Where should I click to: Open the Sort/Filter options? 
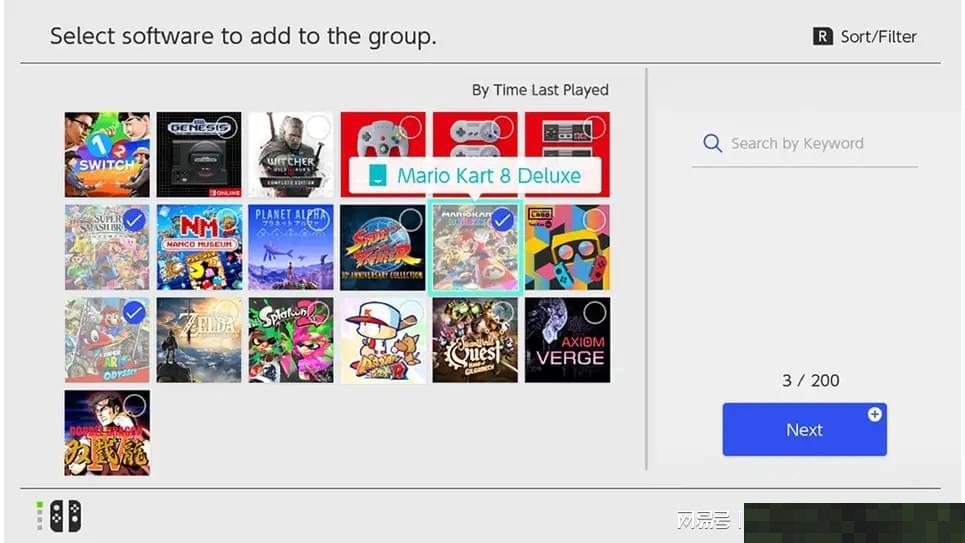[x=865, y=36]
